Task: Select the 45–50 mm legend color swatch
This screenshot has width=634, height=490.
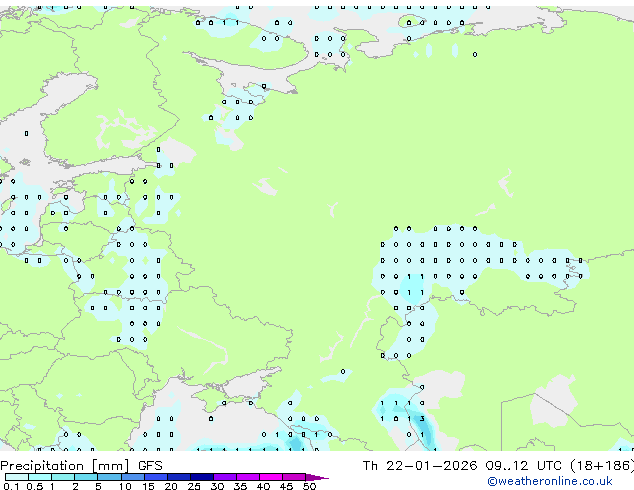Action: pyautogui.click(x=294, y=477)
